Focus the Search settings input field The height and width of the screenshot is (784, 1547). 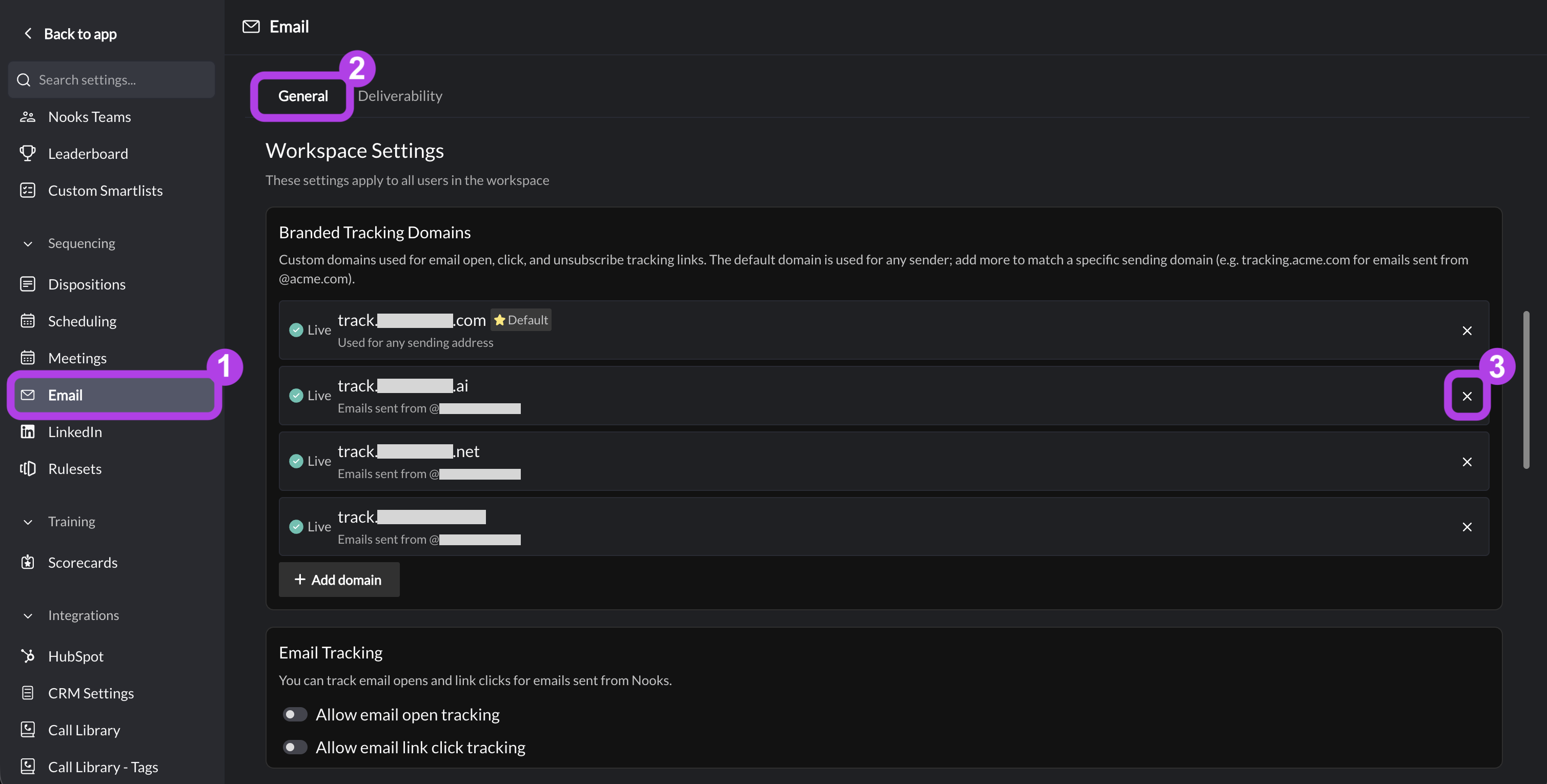click(x=112, y=80)
